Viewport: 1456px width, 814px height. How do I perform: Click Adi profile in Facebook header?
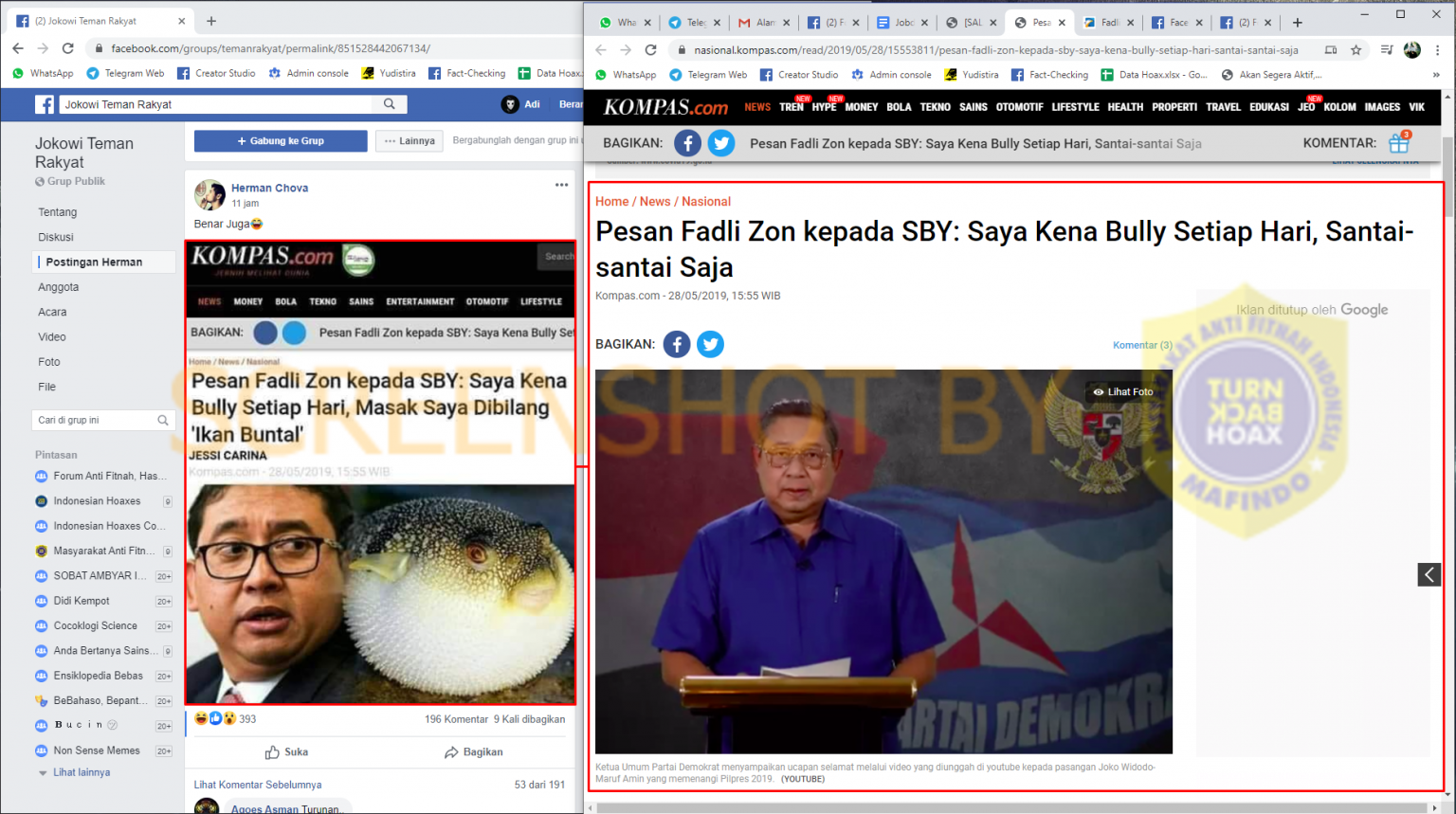(521, 104)
